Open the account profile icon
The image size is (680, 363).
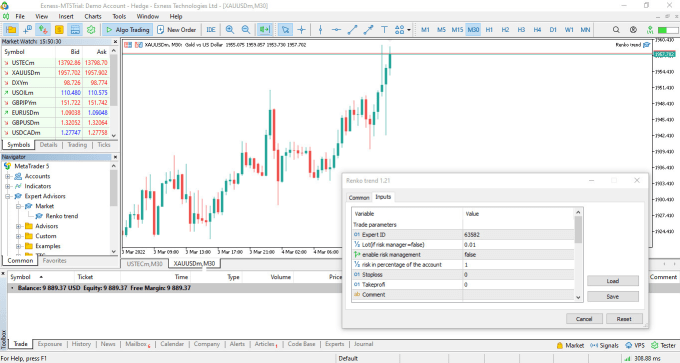point(633,29)
